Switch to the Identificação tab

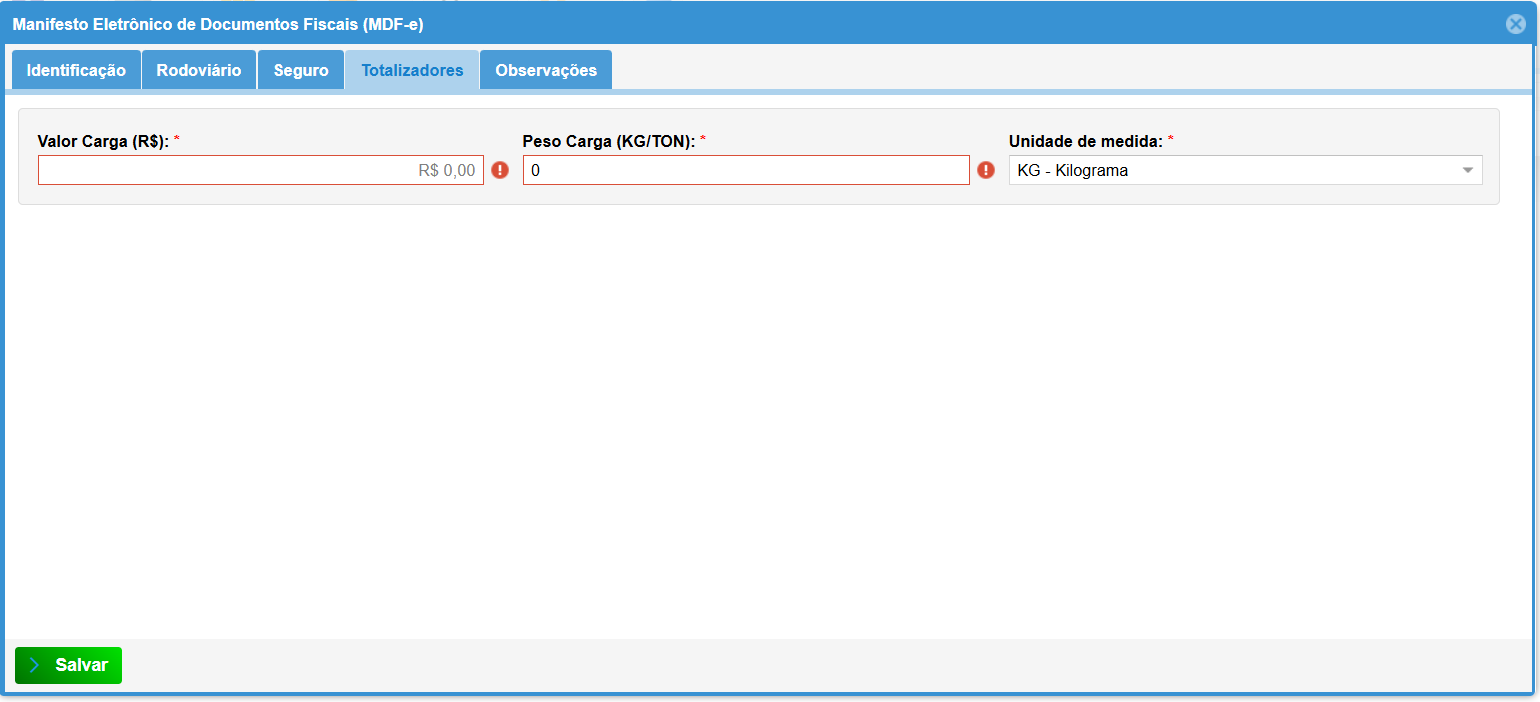(76, 71)
